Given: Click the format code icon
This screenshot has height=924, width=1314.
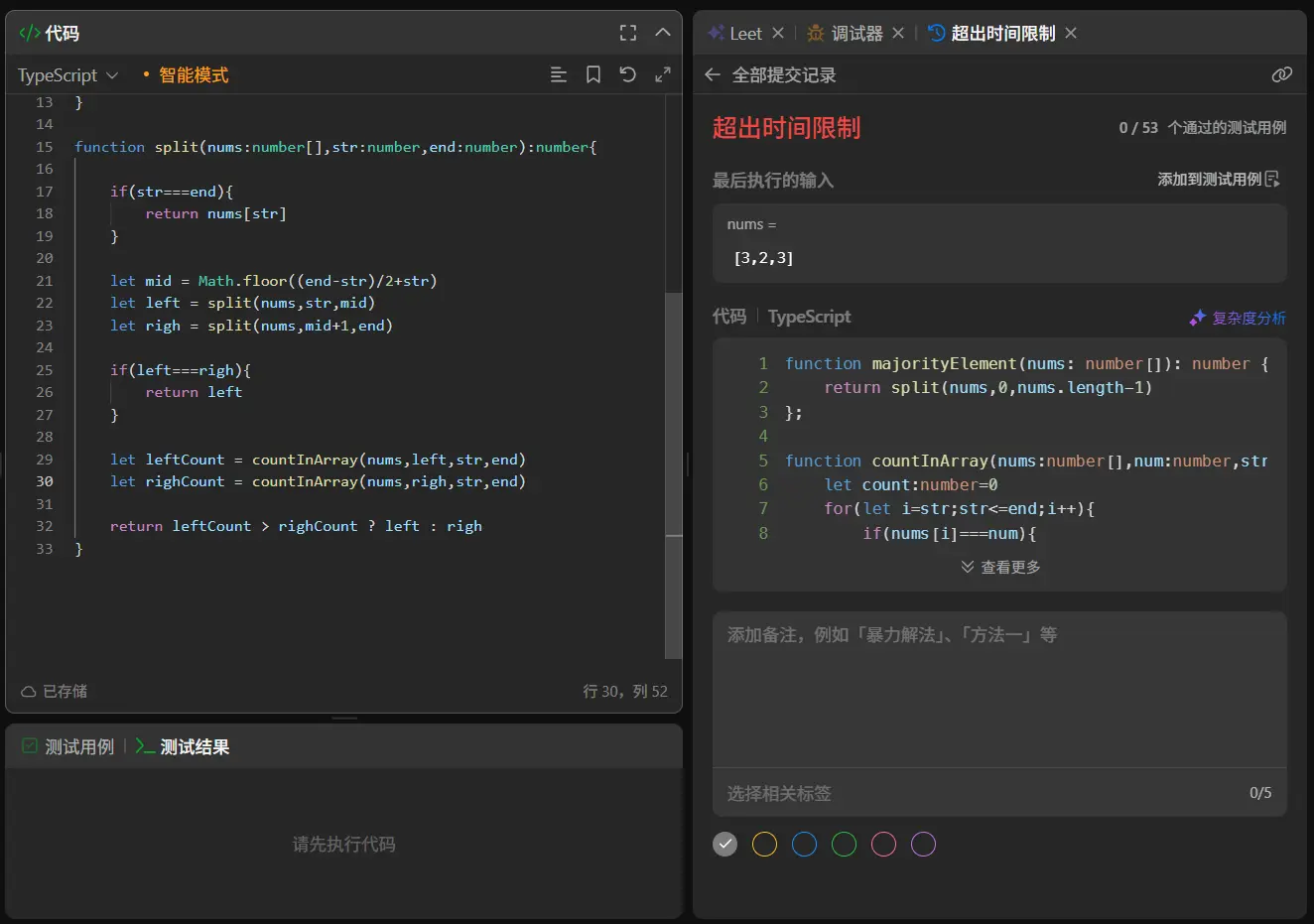Looking at the screenshot, I should 559,74.
